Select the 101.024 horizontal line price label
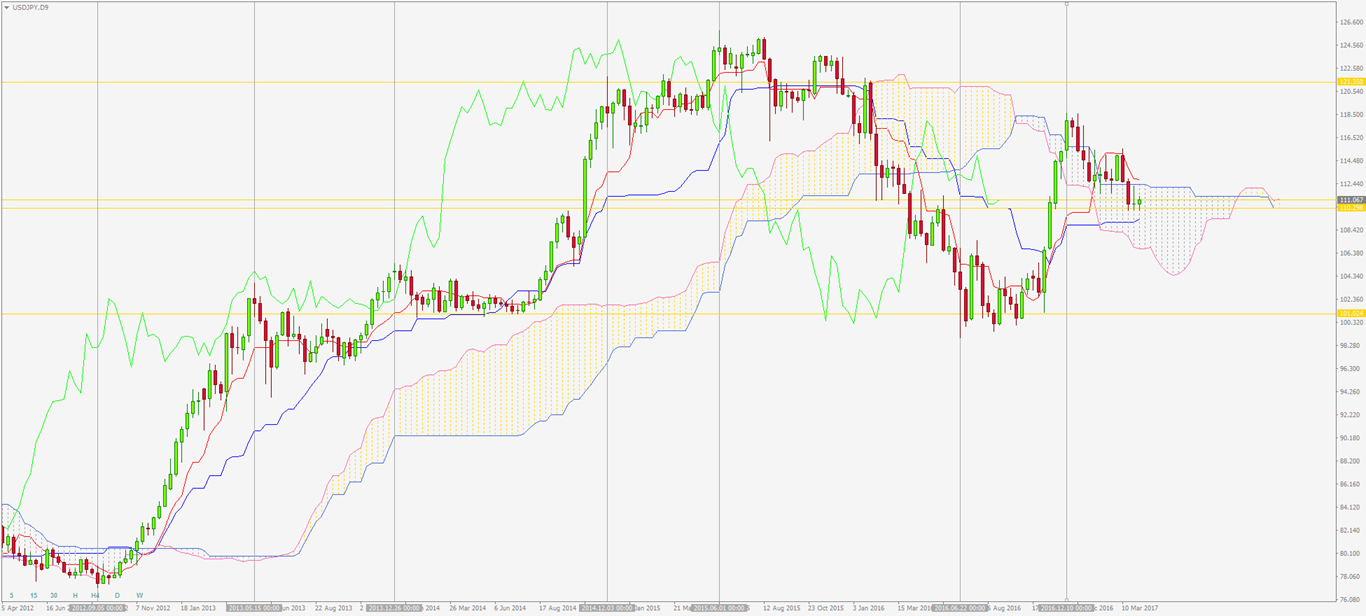 1349,314
